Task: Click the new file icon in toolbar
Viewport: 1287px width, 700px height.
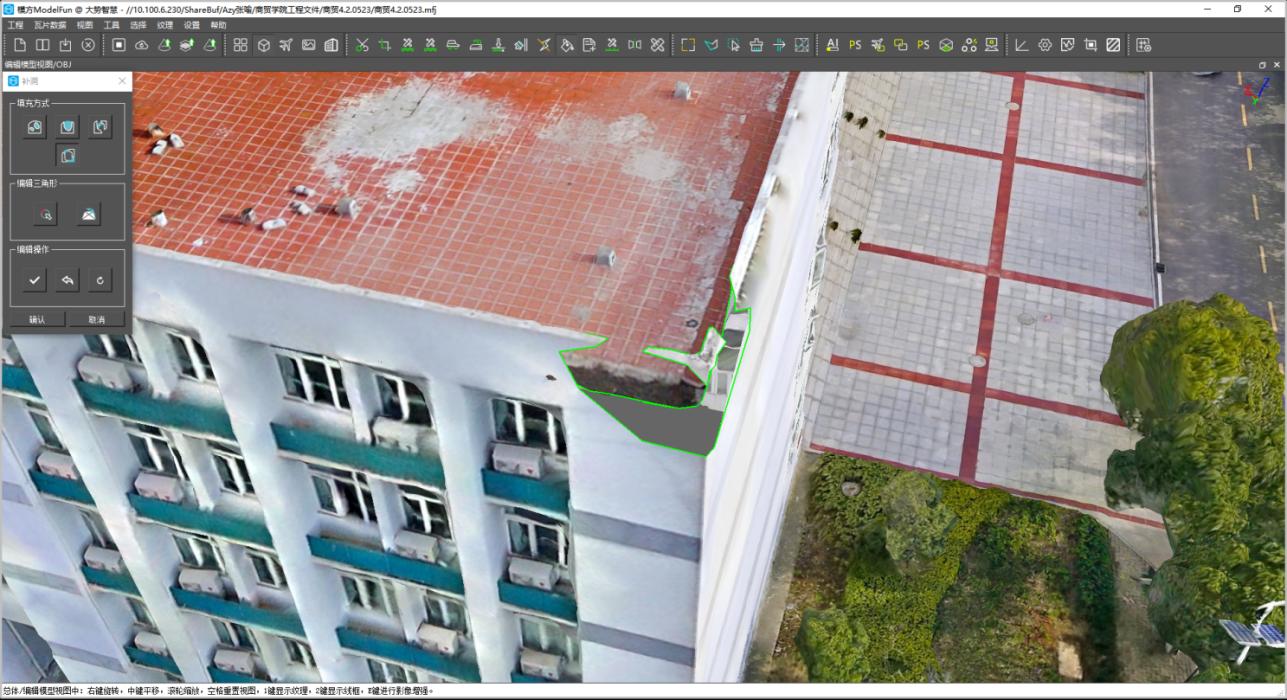Action: 20,45
